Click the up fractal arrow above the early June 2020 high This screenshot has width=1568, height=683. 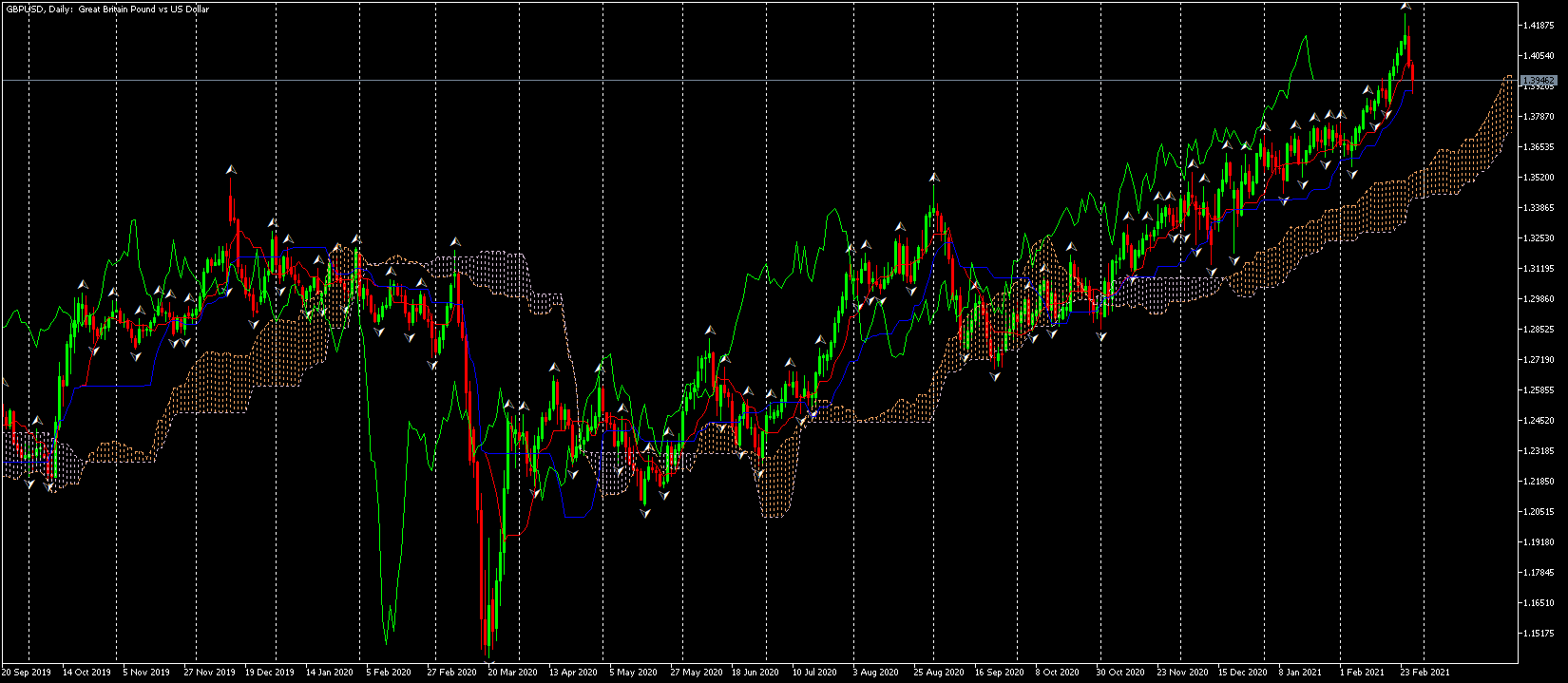709,330
